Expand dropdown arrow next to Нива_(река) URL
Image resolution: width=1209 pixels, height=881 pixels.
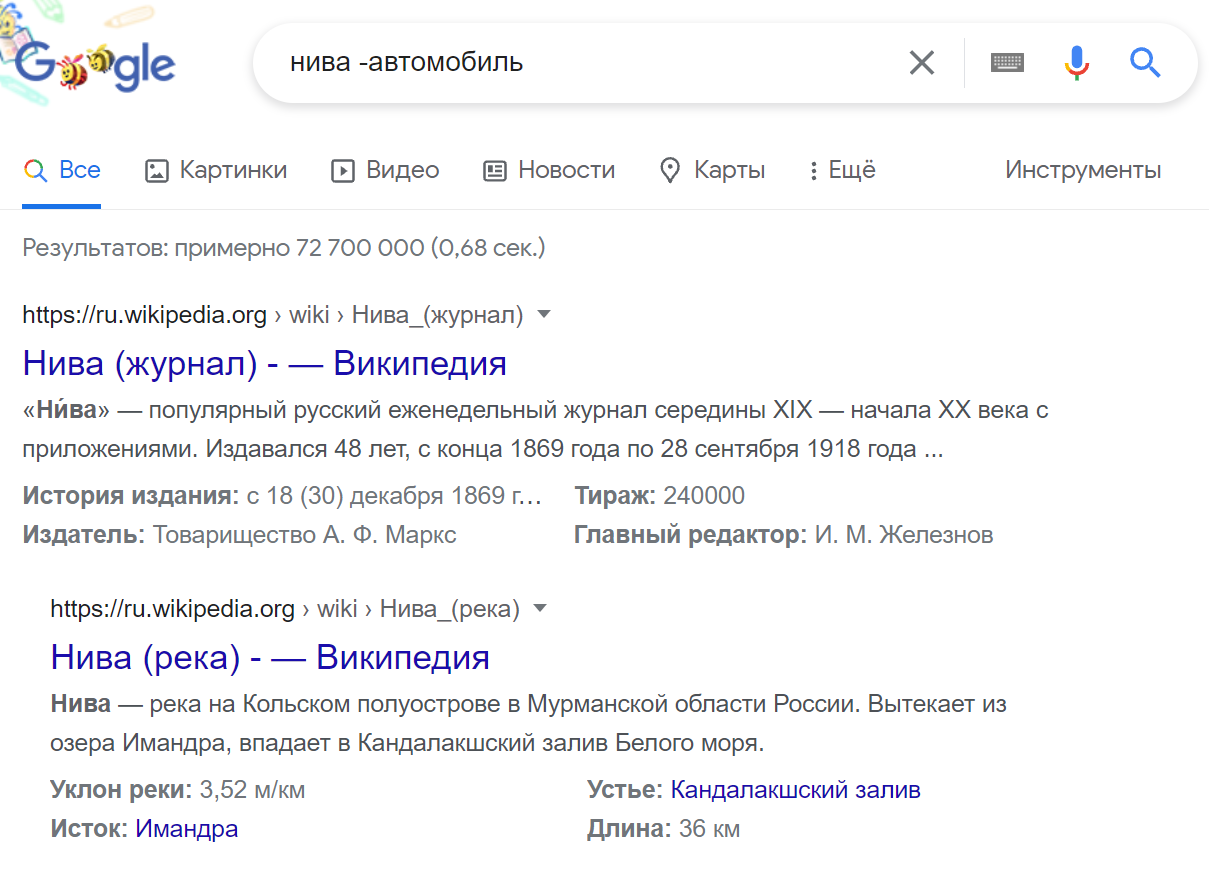pyautogui.click(x=540, y=608)
